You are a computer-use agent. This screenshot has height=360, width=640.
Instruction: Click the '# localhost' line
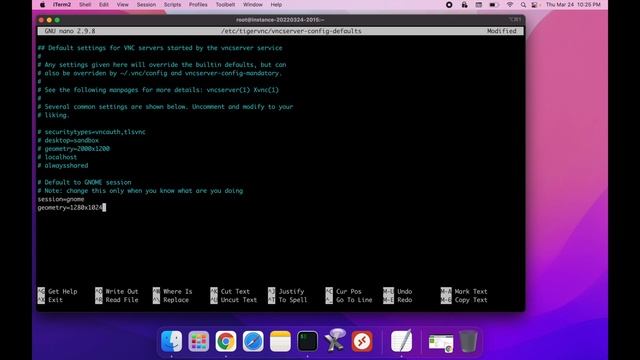(x=57, y=157)
